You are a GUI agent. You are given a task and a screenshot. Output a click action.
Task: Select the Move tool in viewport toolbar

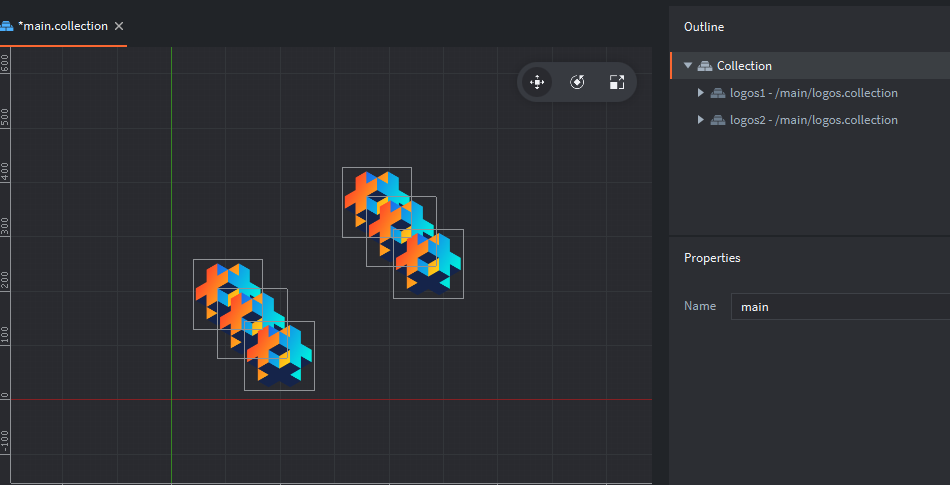point(537,82)
